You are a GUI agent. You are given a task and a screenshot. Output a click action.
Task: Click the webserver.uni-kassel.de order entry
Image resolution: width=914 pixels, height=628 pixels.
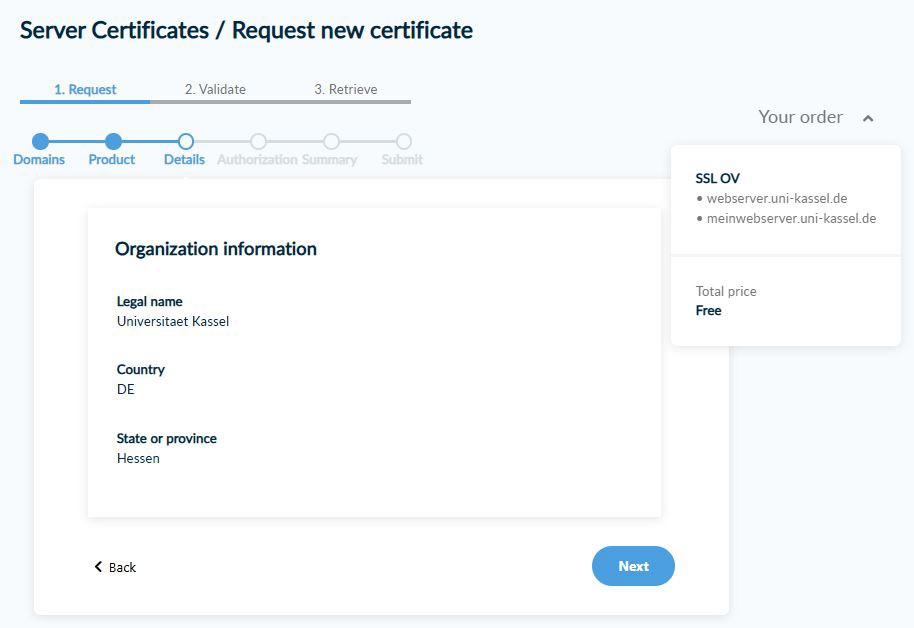point(776,198)
